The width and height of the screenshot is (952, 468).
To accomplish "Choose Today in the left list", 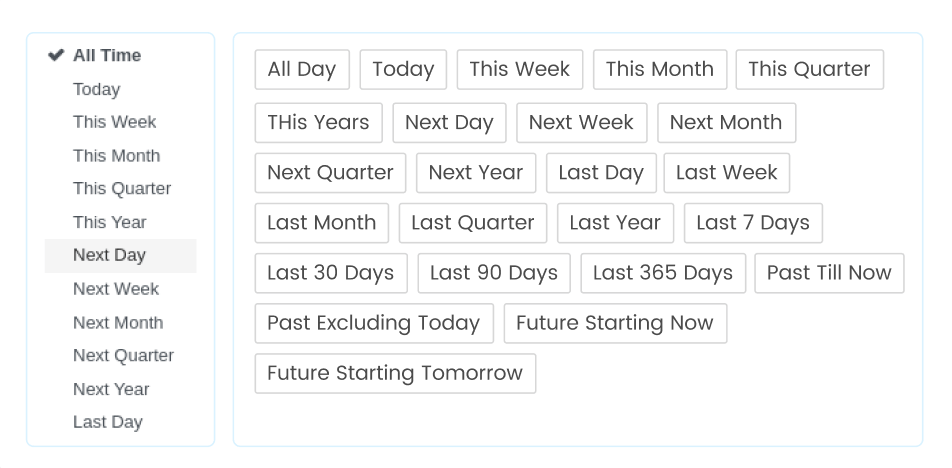I will pos(96,89).
